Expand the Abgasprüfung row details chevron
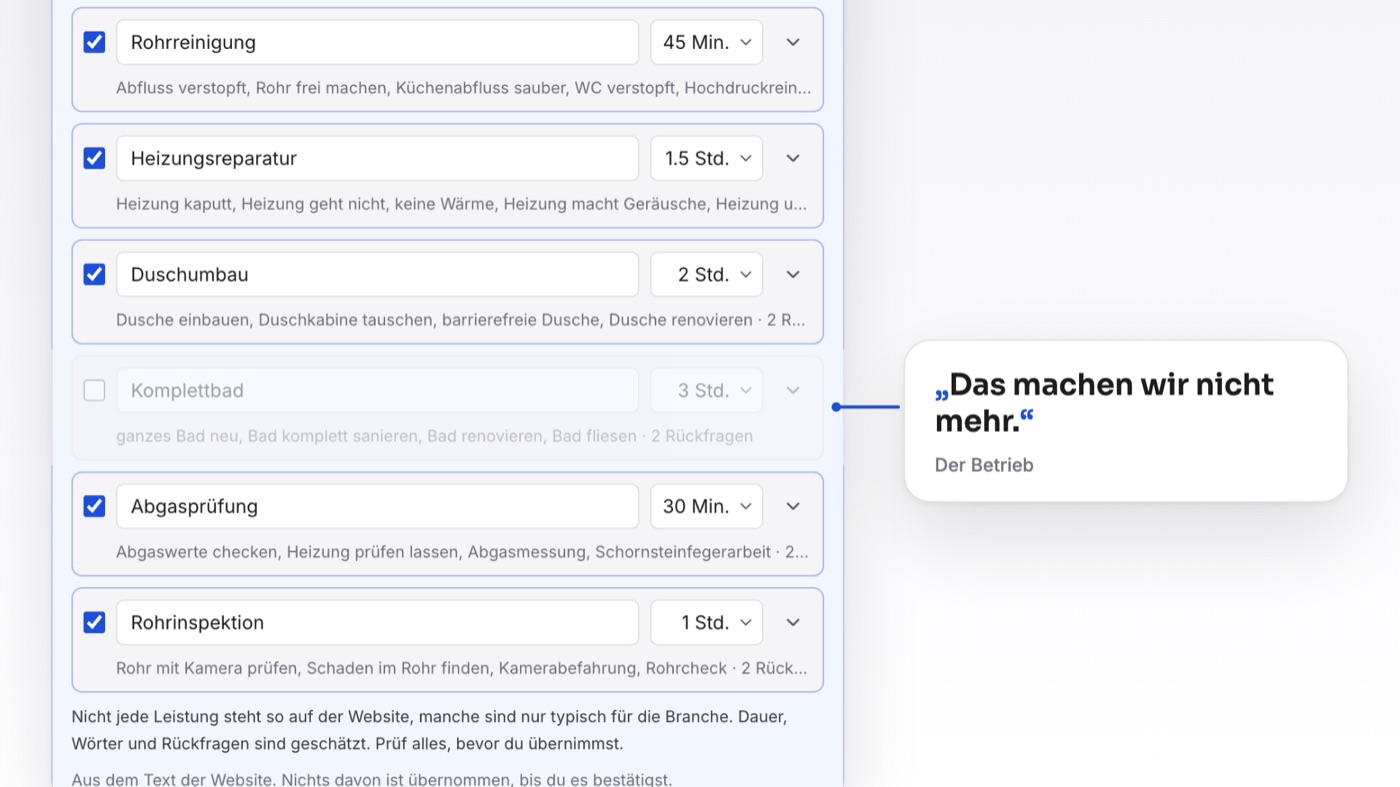Image resolution: width=1400 pixels, height=787 pixels. [793, 506]
